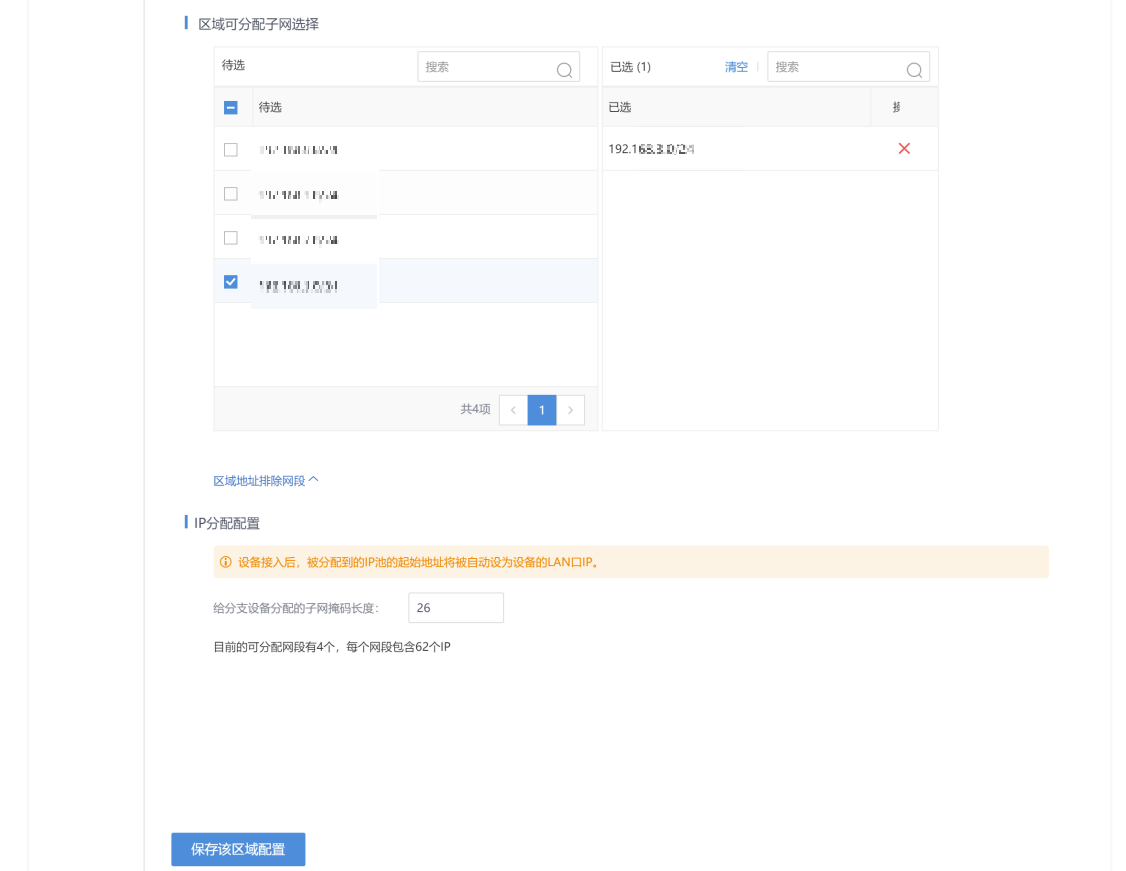This screenshot has height=871, width=1126.
Task: Click the 保存该区域配置 button
Action: [x=238, y=849]
